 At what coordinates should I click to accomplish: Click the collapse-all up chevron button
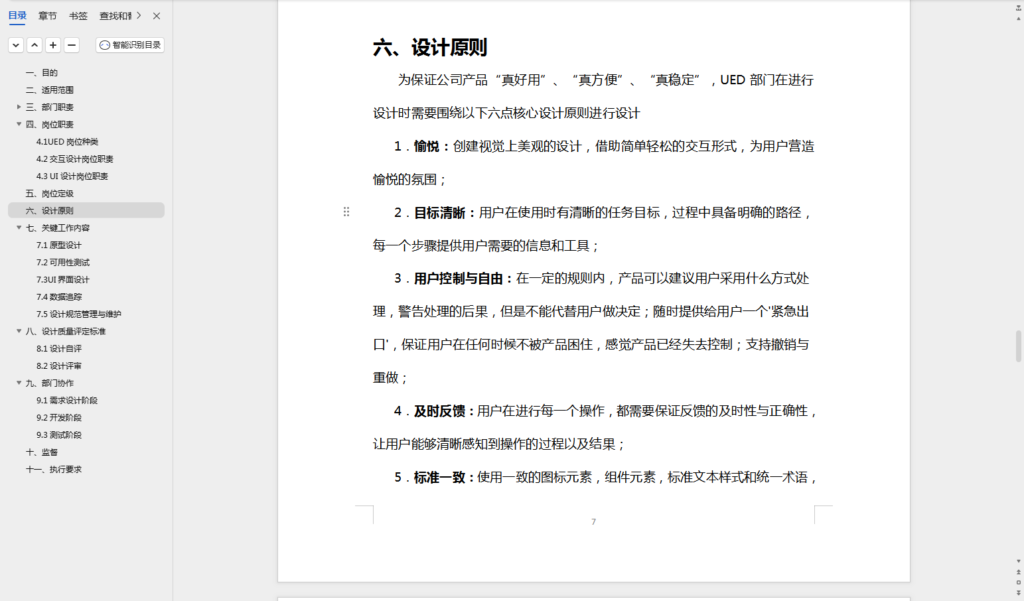tap(35, 45)
